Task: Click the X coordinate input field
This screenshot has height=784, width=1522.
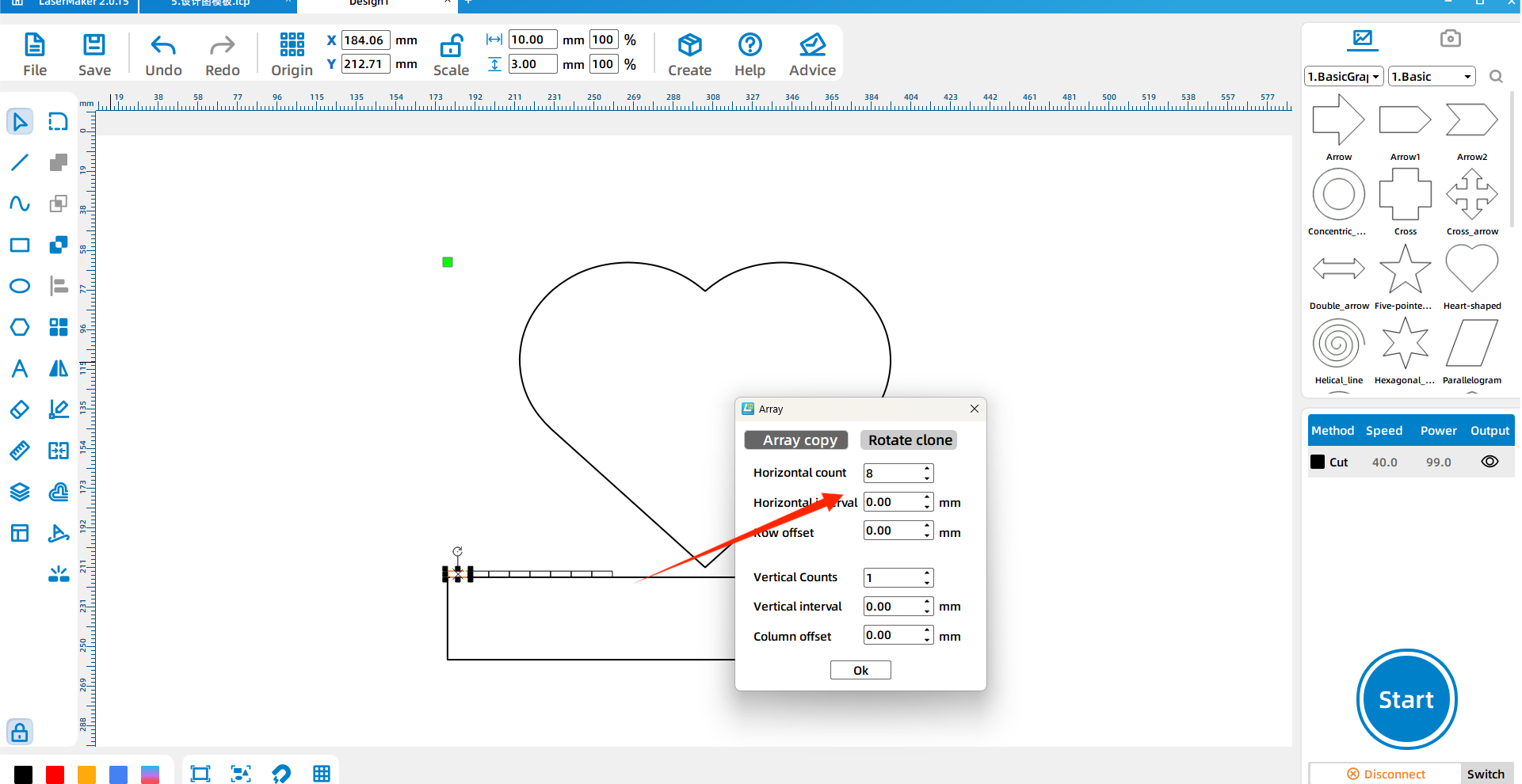Action: click(x=365, y=40)
